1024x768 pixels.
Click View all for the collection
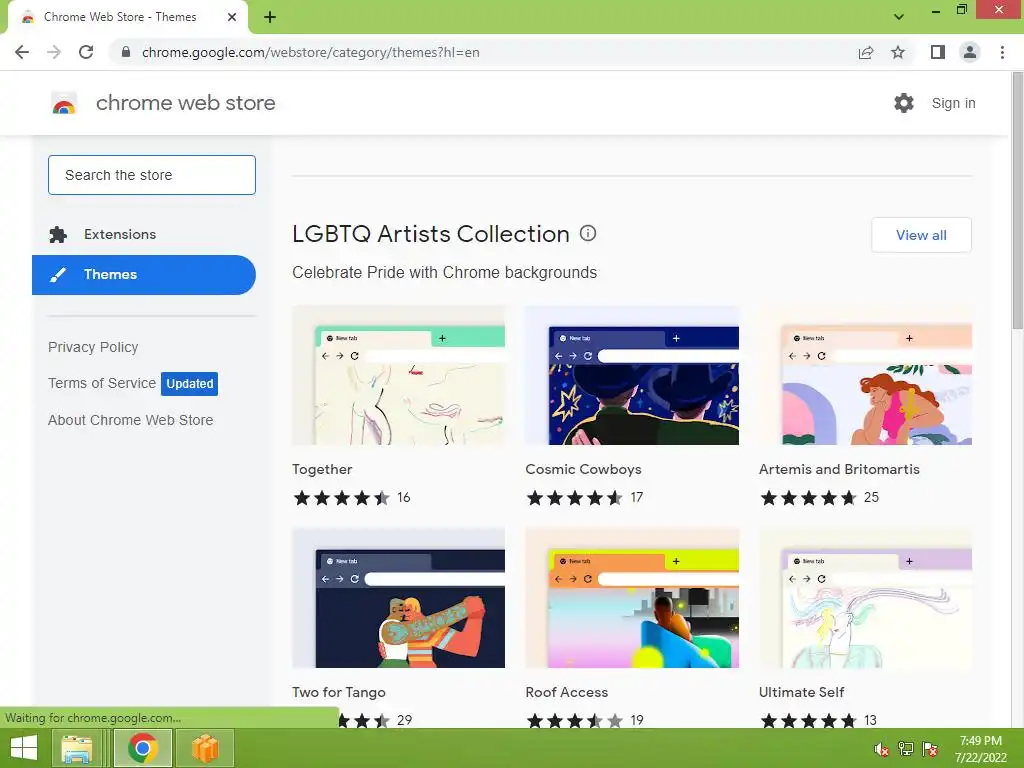(x=921, y=235)
